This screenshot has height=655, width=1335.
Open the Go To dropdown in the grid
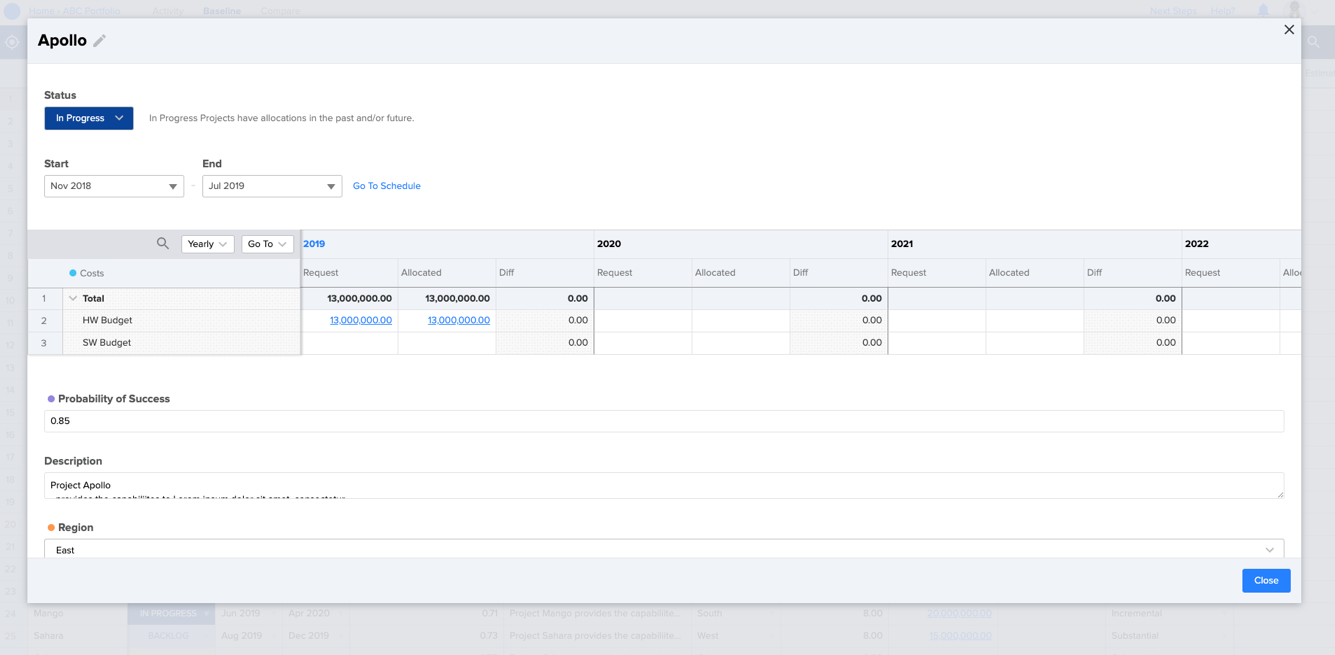(x=267, y=244)
